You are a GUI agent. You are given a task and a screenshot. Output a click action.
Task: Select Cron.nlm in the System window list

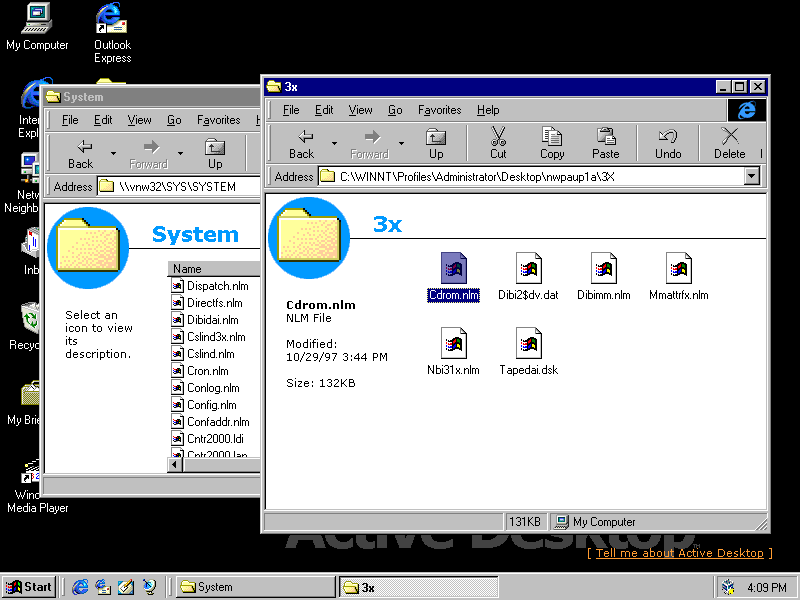199,371
